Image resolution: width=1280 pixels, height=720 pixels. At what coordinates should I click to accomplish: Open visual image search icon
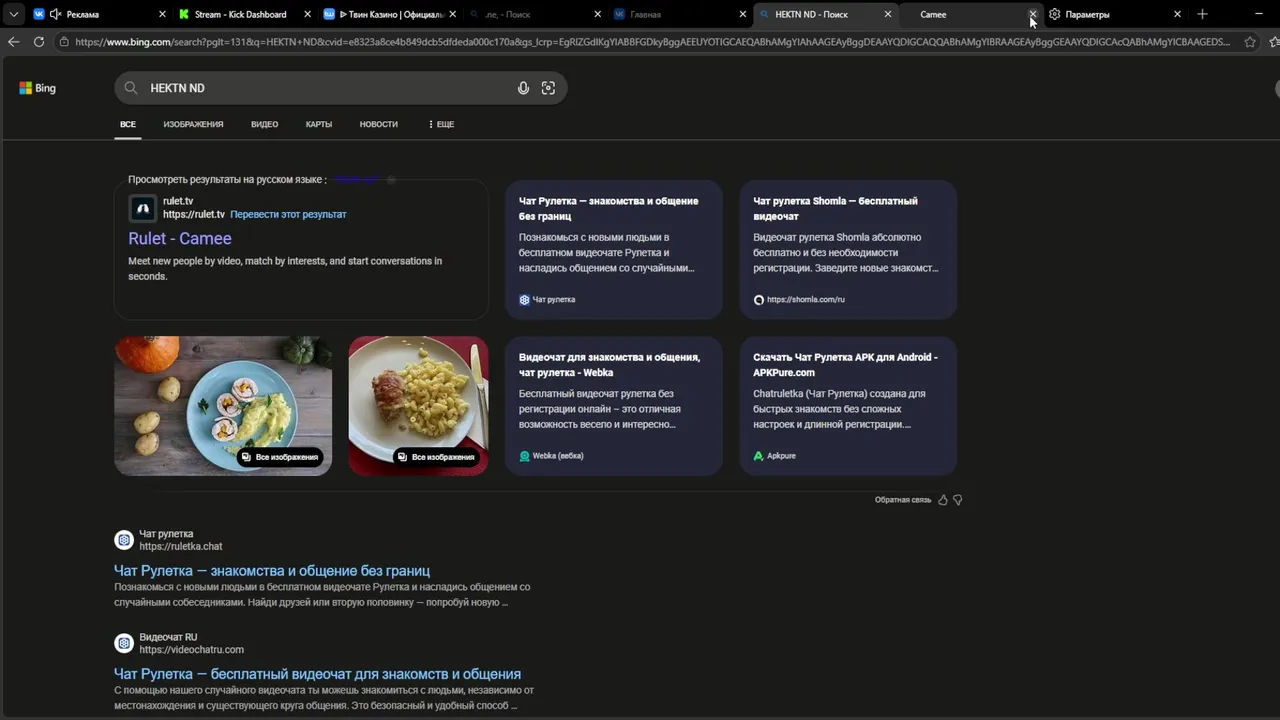click(548, 88)
